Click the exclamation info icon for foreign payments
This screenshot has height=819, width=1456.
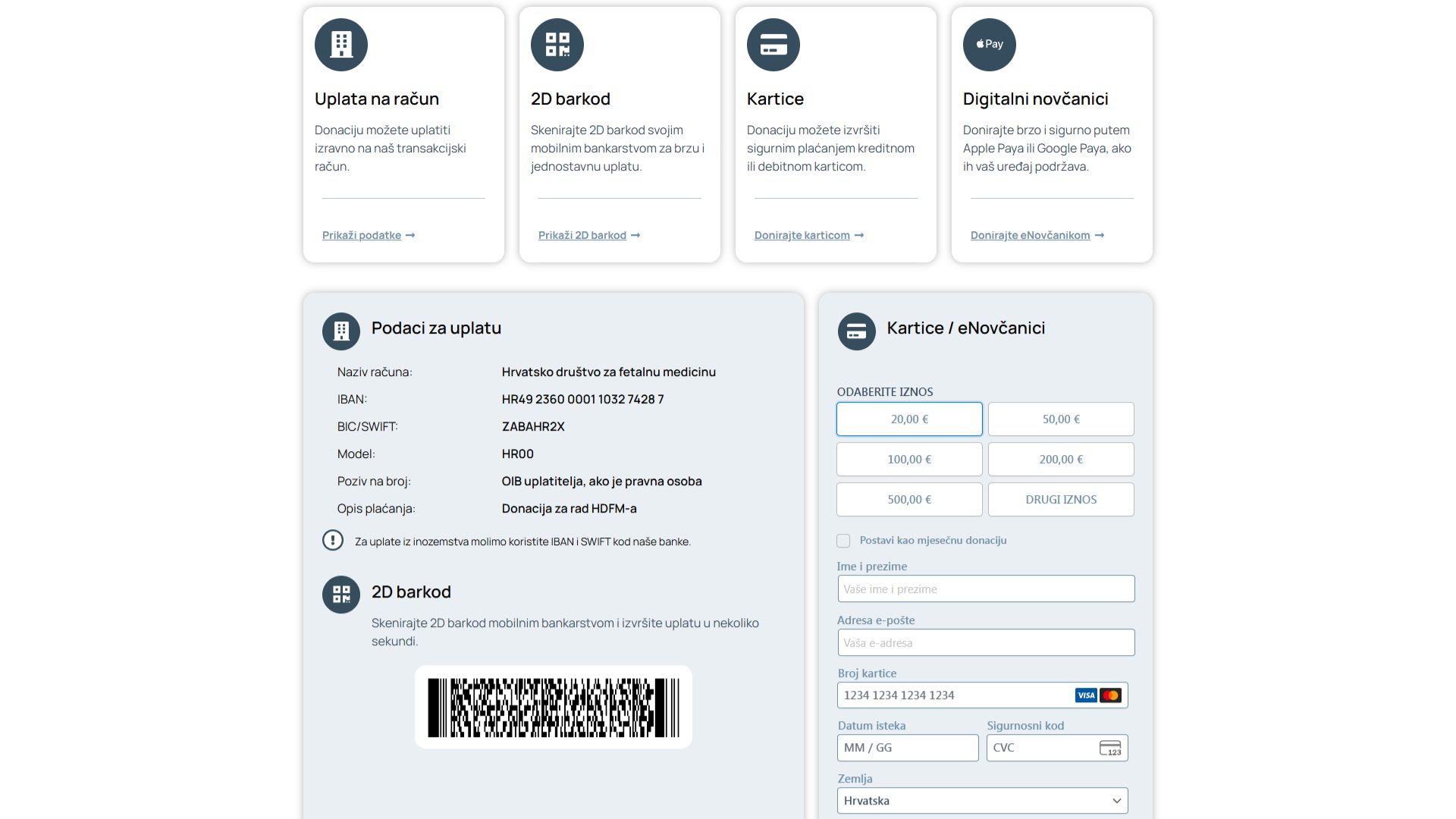click(333, 540)
